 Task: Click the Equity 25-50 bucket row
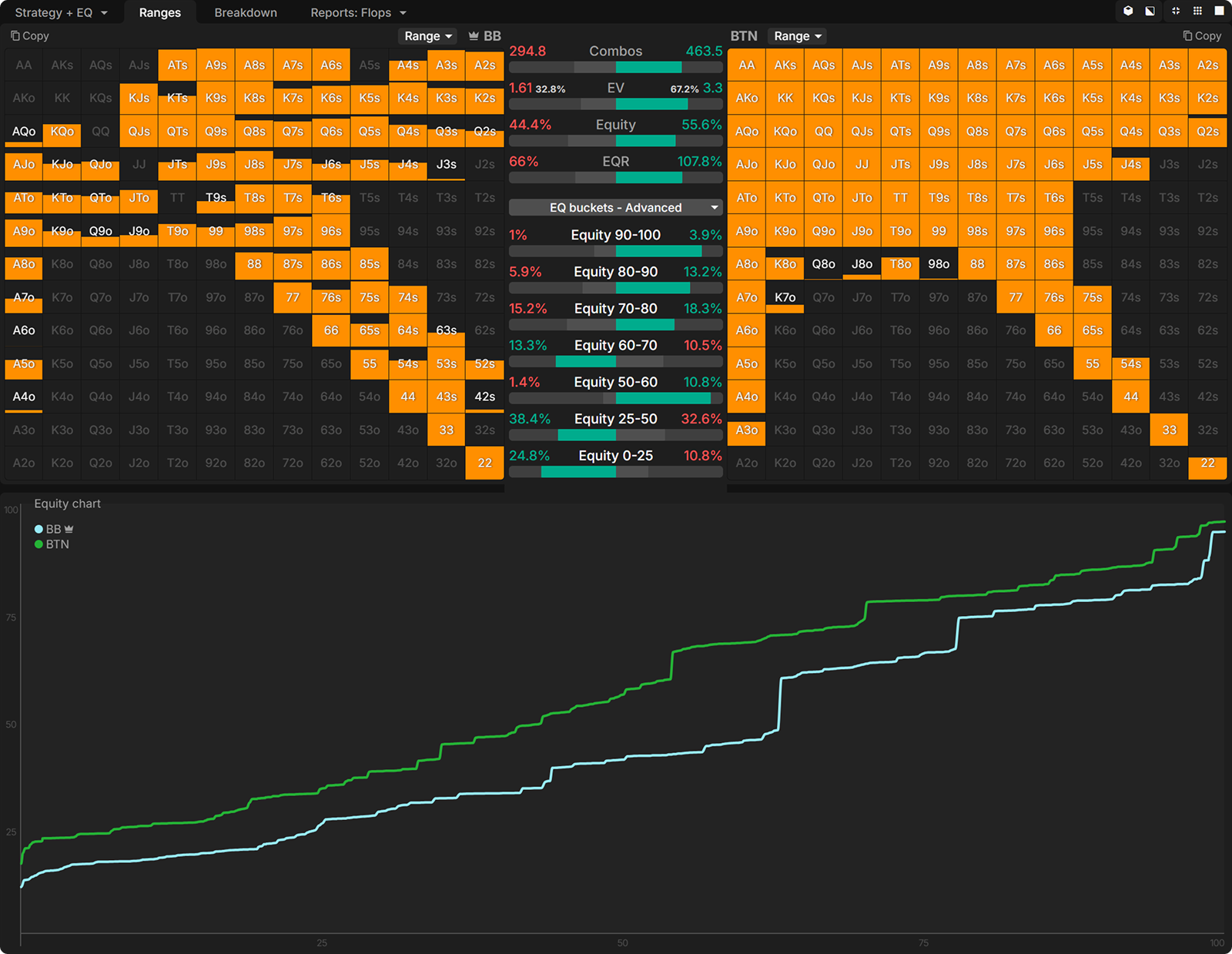[x=615, y=426]
